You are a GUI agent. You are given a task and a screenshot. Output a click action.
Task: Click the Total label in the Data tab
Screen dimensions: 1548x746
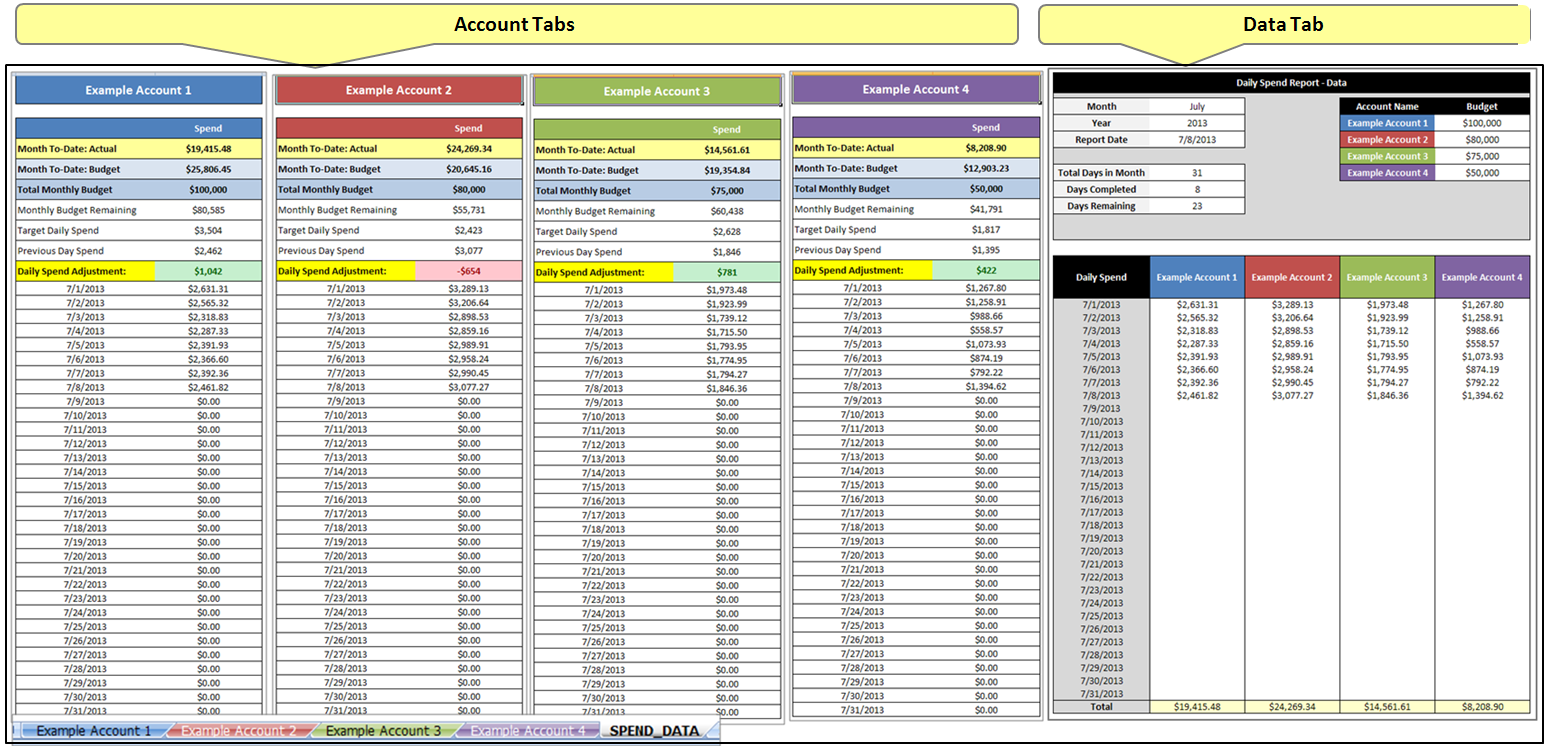tap(1101, 706)
